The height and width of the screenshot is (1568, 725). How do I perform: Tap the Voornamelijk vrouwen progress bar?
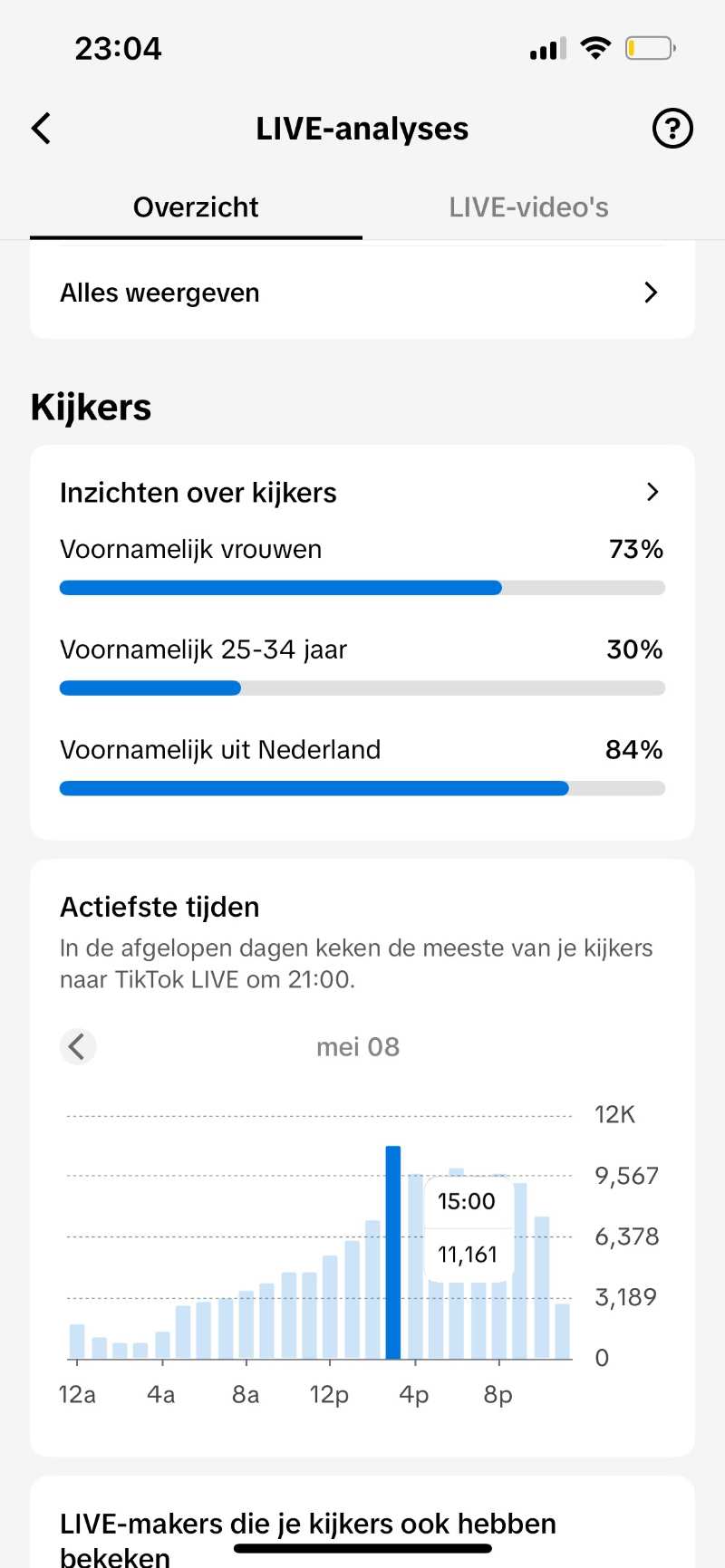click(x=362, y=588)
